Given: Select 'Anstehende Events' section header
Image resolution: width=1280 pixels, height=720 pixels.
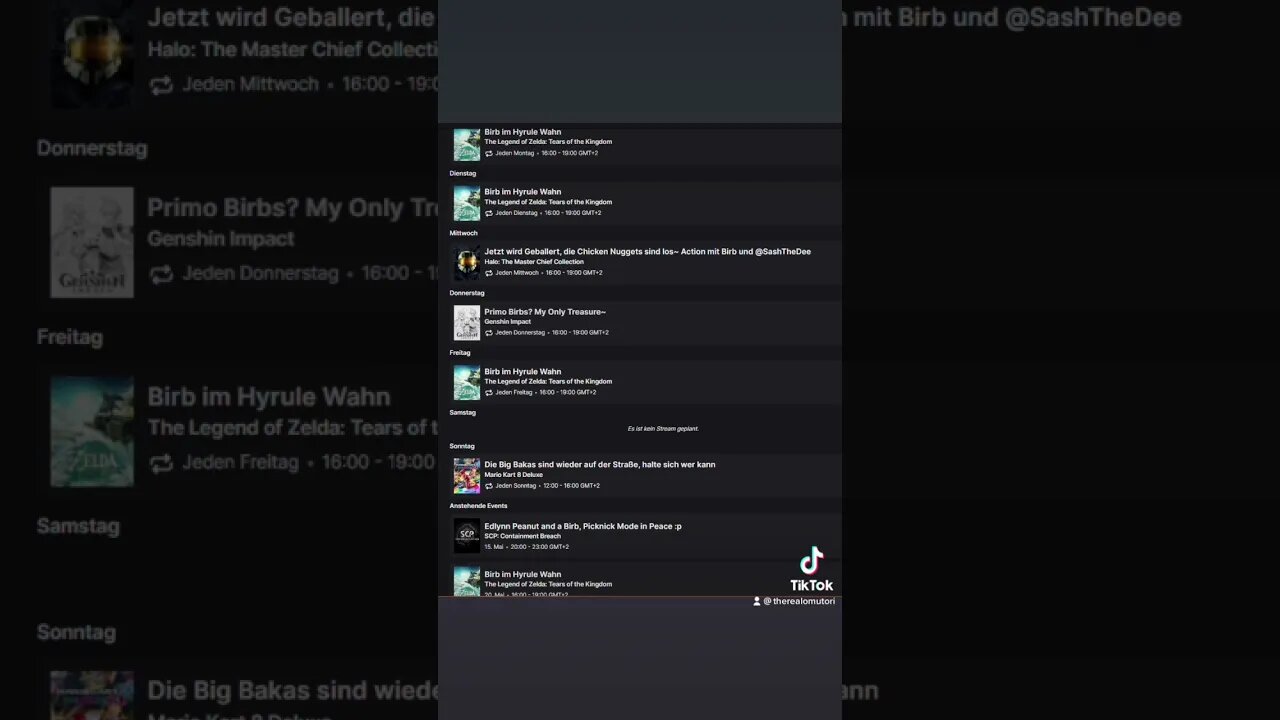Looking at the screenshot, I should pos(479,506).
